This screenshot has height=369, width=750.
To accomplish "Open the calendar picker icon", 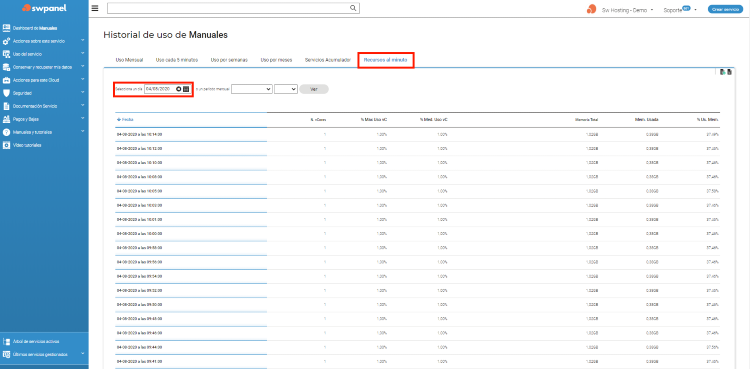I will tap(186, 89).
